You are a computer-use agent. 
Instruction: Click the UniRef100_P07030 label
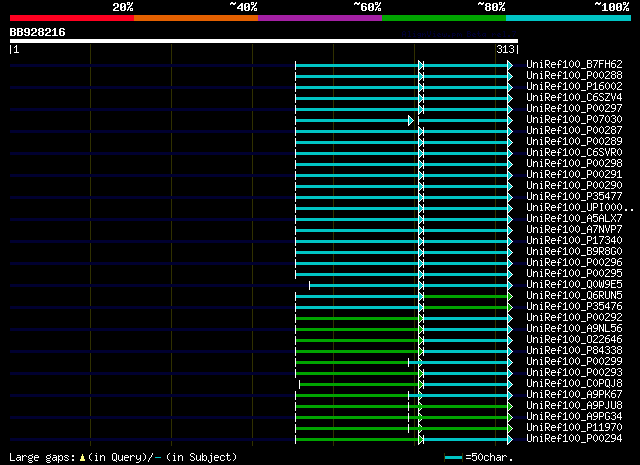[574, 120]
